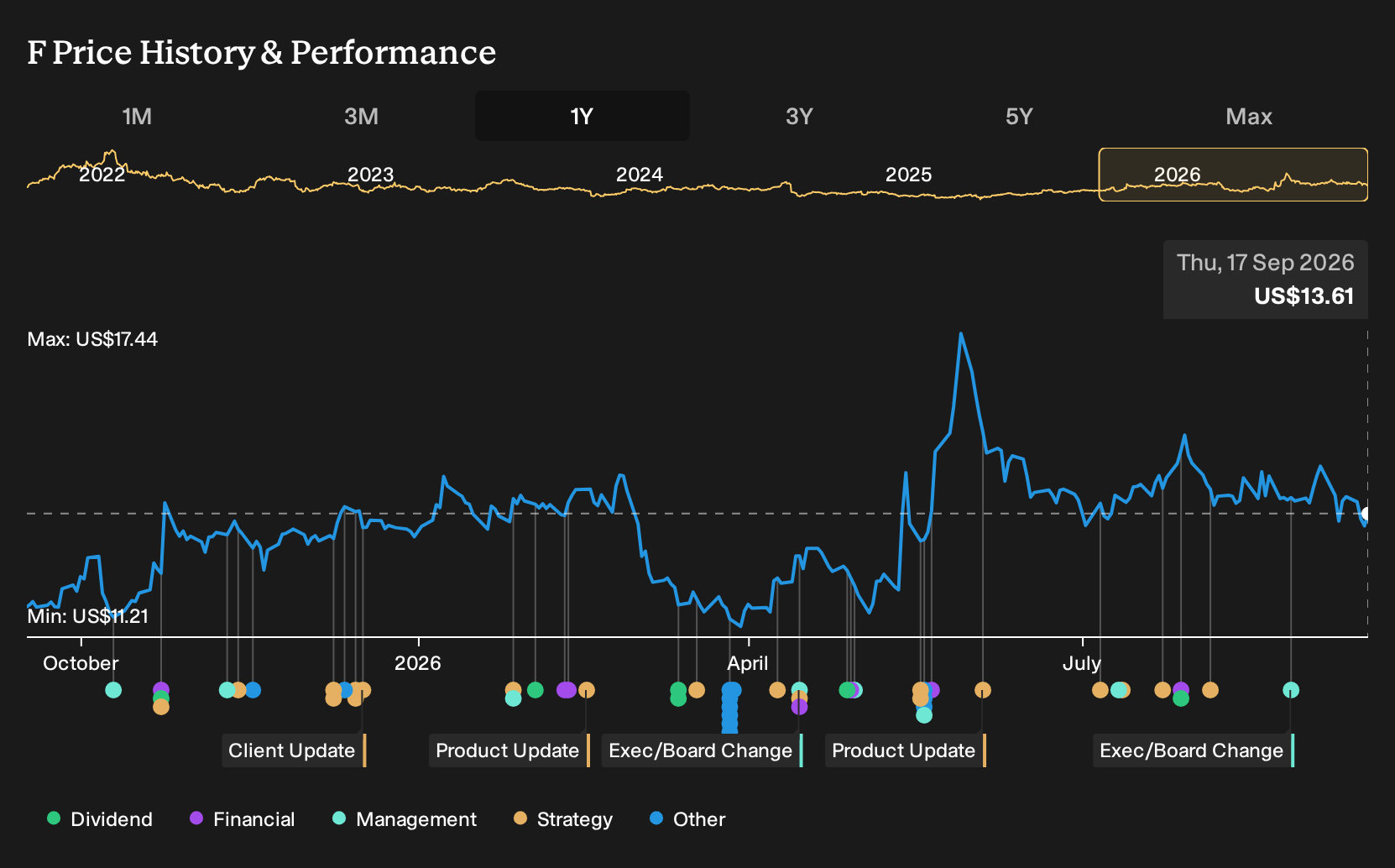Screen dimensions: 1395x868
Task: Click purple dot above first Exec/Board Change label
Action: tap(799, 707)
